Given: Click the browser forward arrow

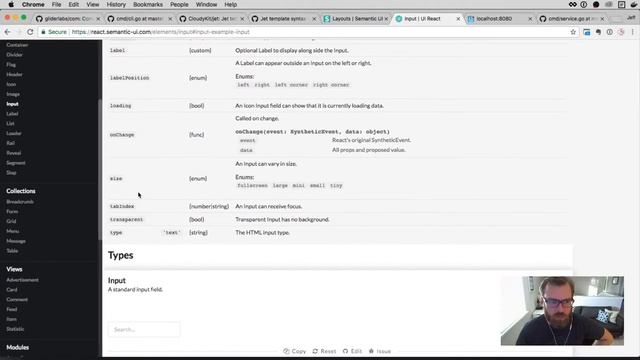Looking at the screenshot, I should [x=19, y=32].
